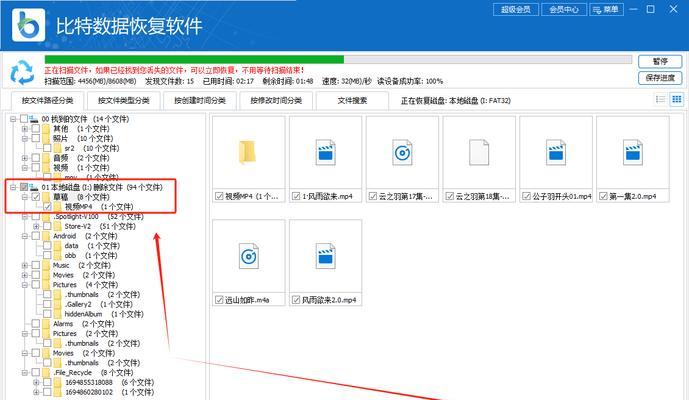Click drive icon beside 01 本地磁盘 (I:)
The image size is (689, 400).
34,187
